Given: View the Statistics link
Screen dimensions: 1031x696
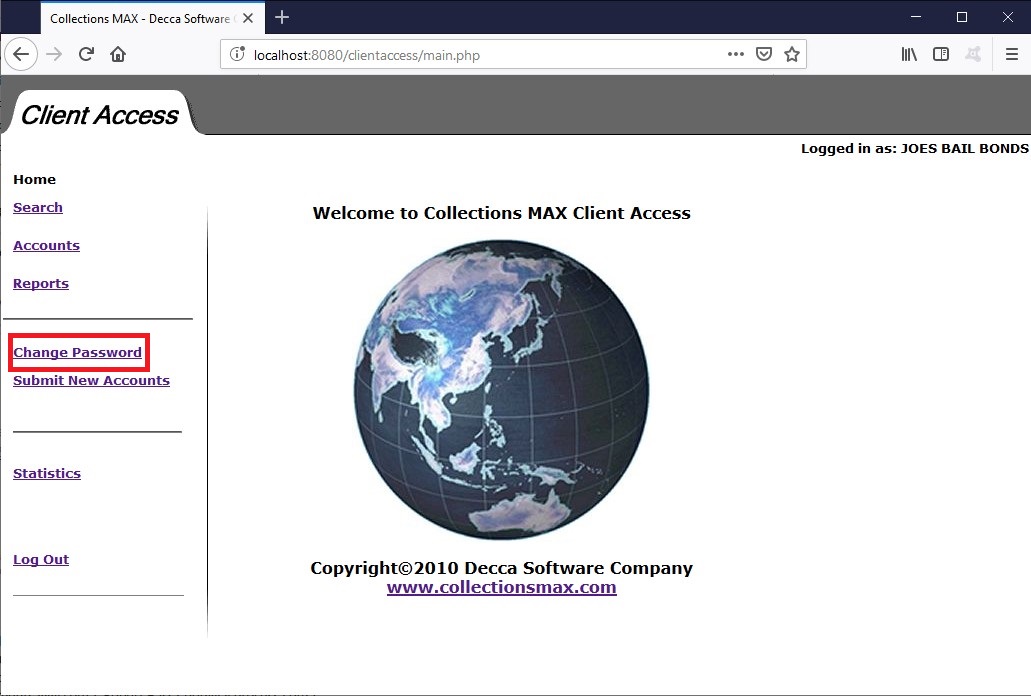Looking at the screenshot, I should [x=47, y=474].
